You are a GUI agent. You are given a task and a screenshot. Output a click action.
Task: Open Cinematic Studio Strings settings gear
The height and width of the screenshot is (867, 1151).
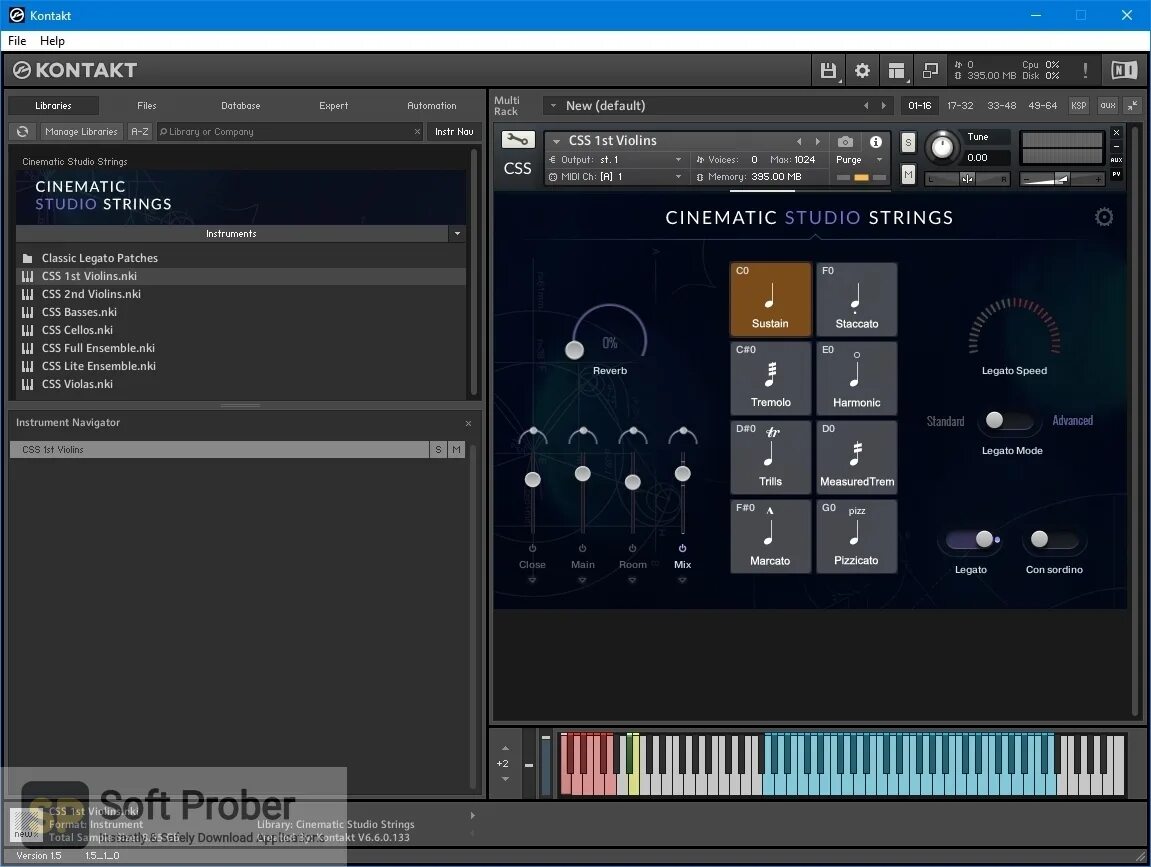[1103, 217]
